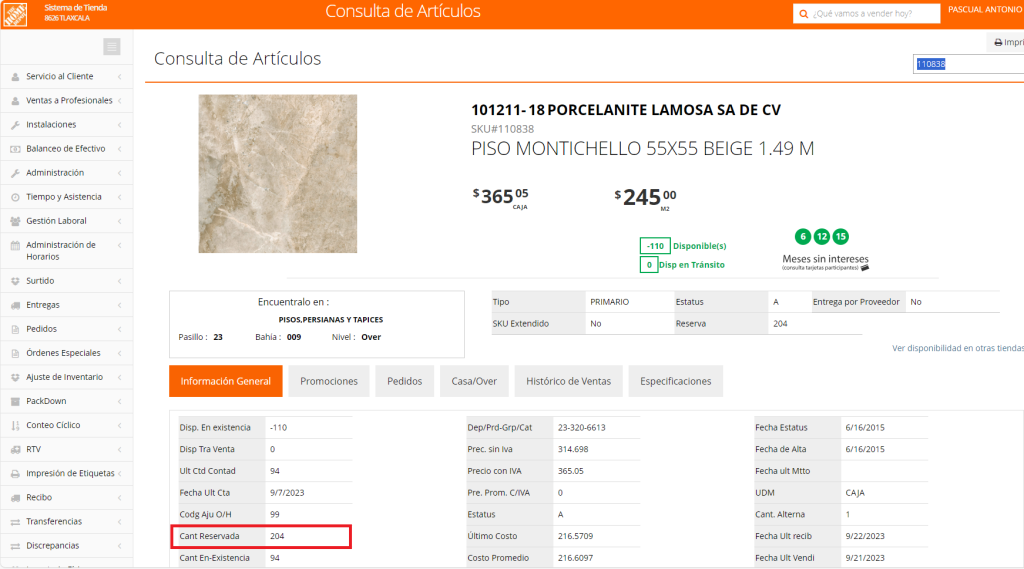Click the Ventas a Profesionales icon
This screenshot has width=1024, height=569.
pos(15,101)
